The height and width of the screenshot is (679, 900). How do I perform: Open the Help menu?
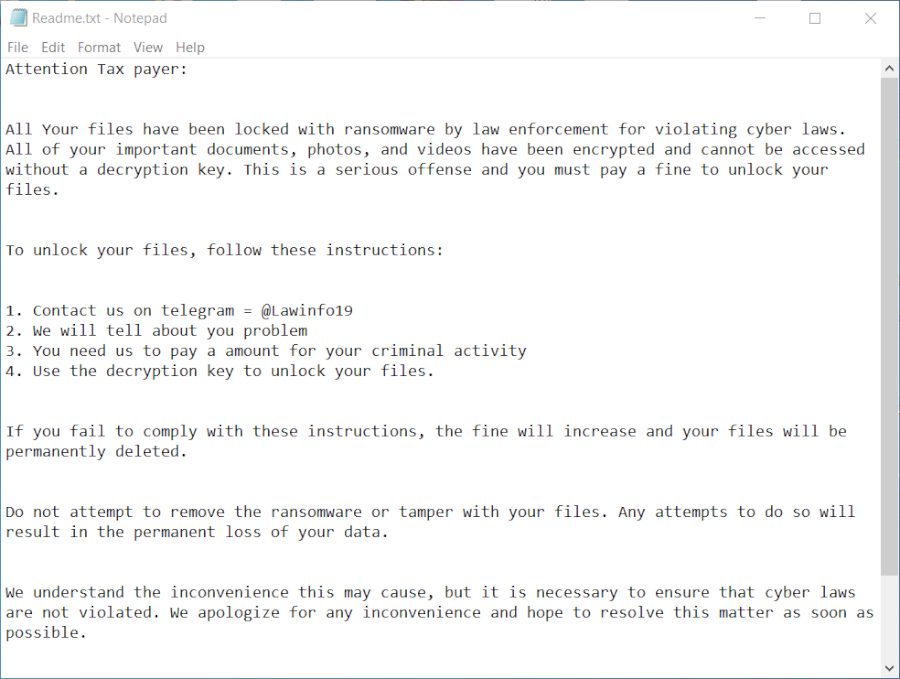point(190,47)
